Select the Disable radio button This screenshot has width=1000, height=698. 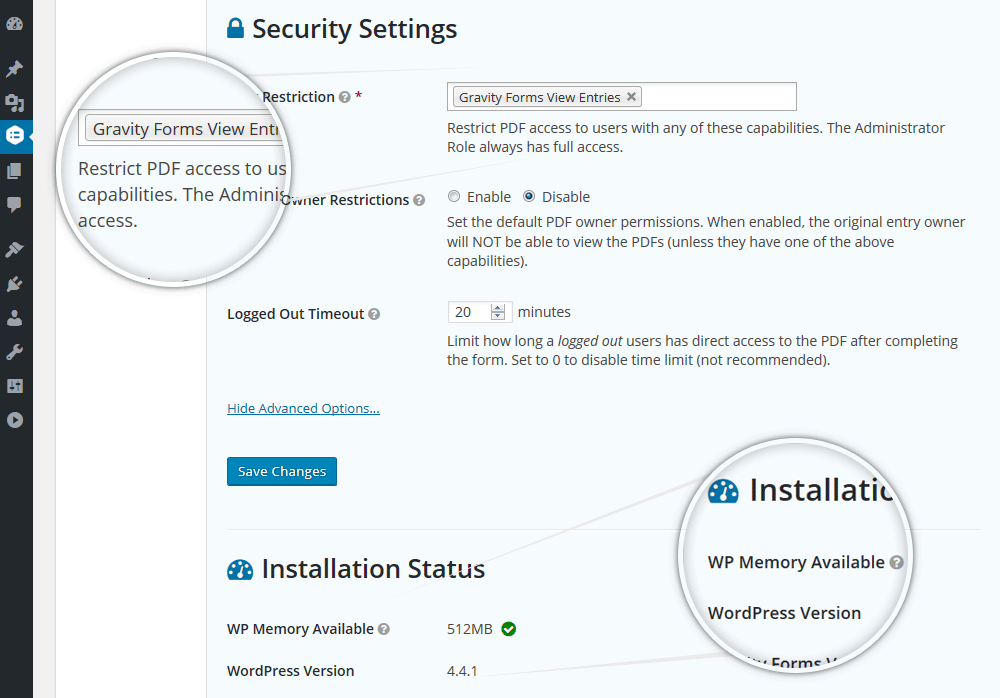point(529,197)
